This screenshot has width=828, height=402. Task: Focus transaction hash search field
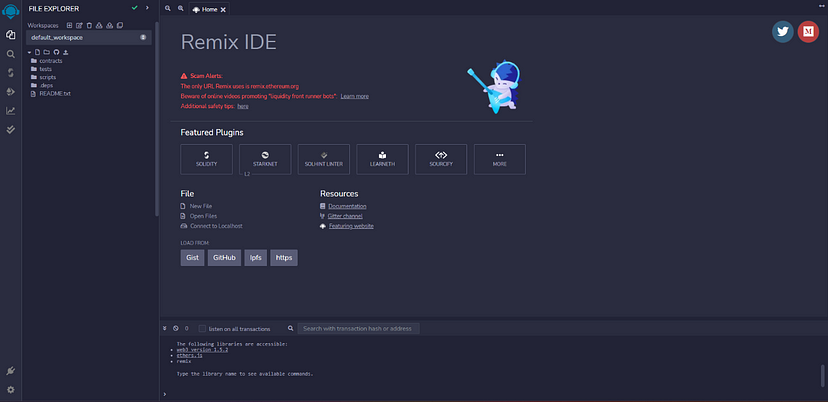[359, 329]
